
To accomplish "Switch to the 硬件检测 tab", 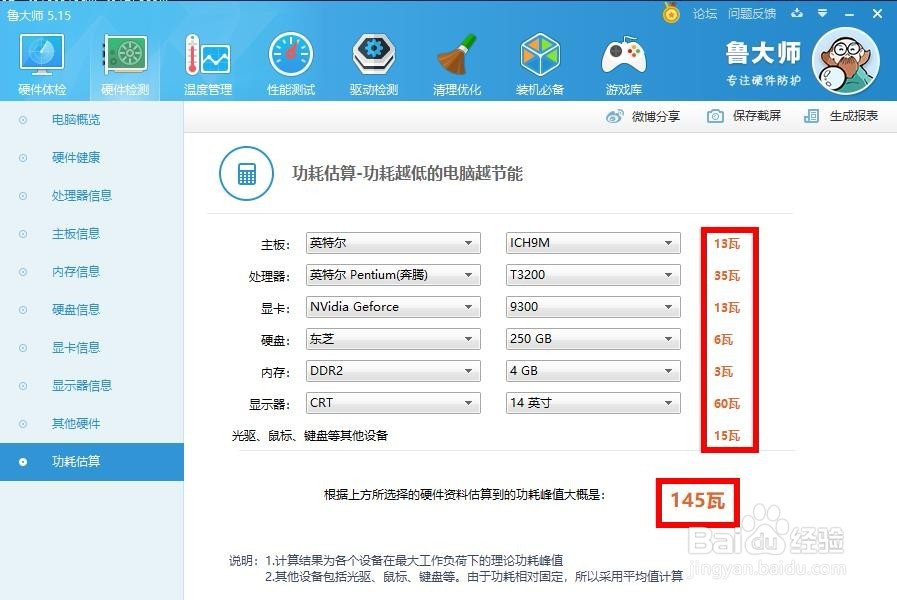I will (x=124, y=60).
